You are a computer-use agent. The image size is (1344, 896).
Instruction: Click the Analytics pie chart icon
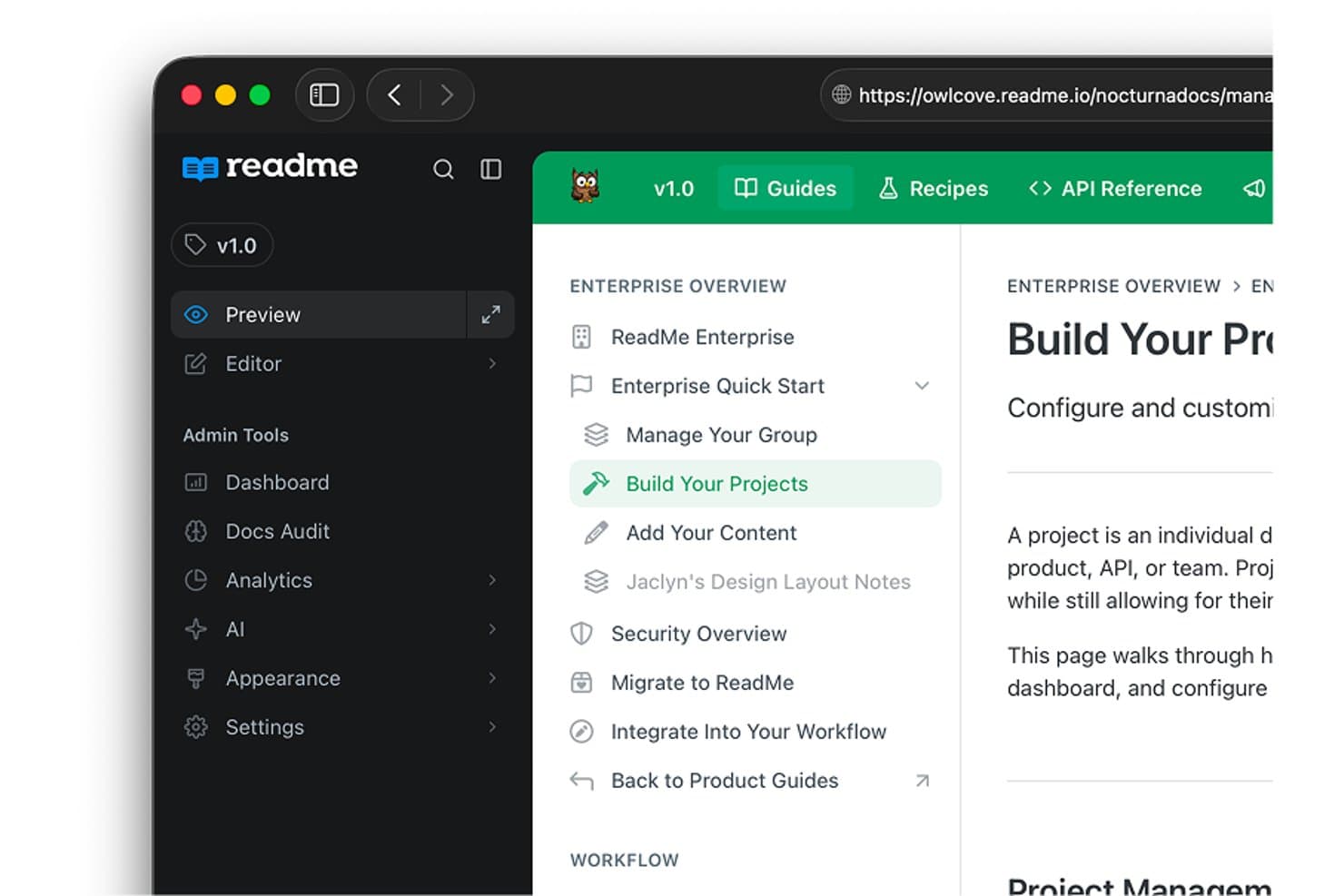pyautogui.click(x=196, y=581)
